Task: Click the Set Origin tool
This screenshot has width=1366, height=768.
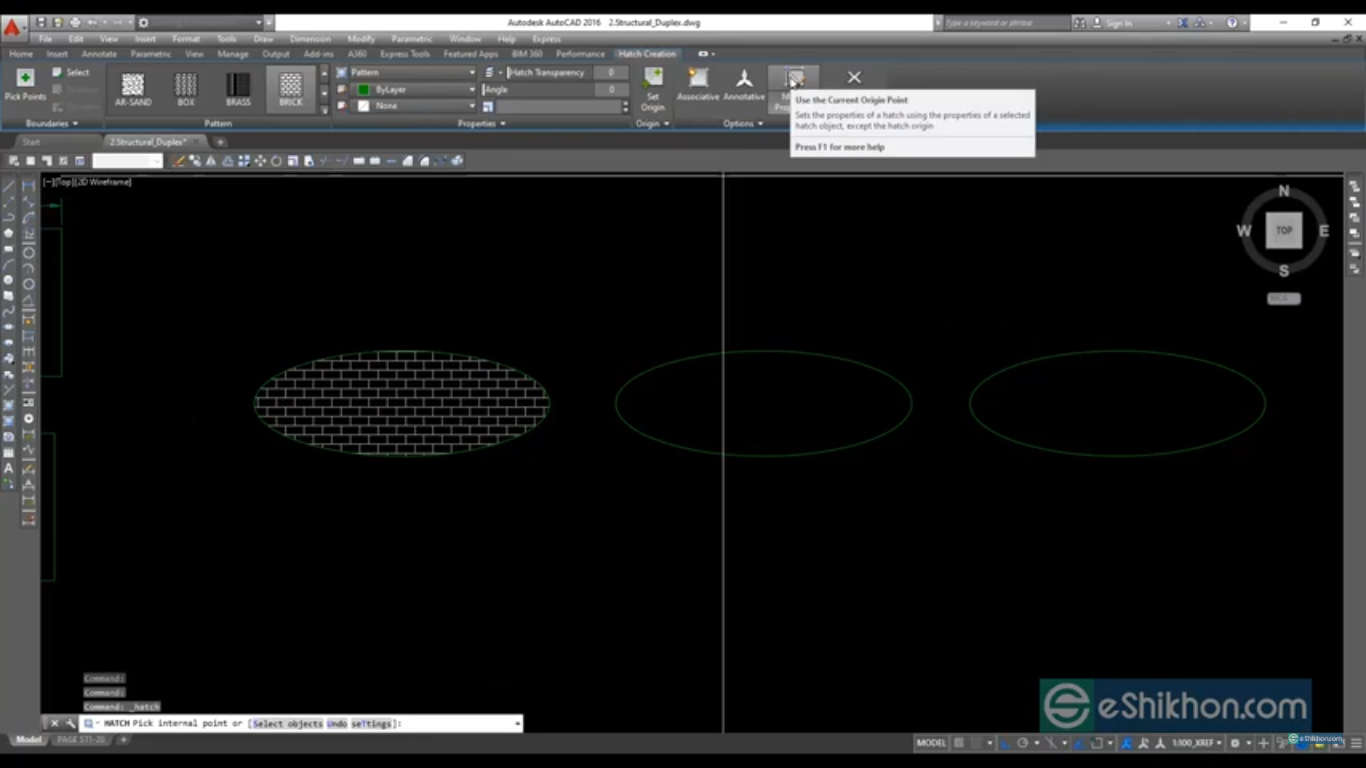Action: pyautogui.click(x=652, y=90)
